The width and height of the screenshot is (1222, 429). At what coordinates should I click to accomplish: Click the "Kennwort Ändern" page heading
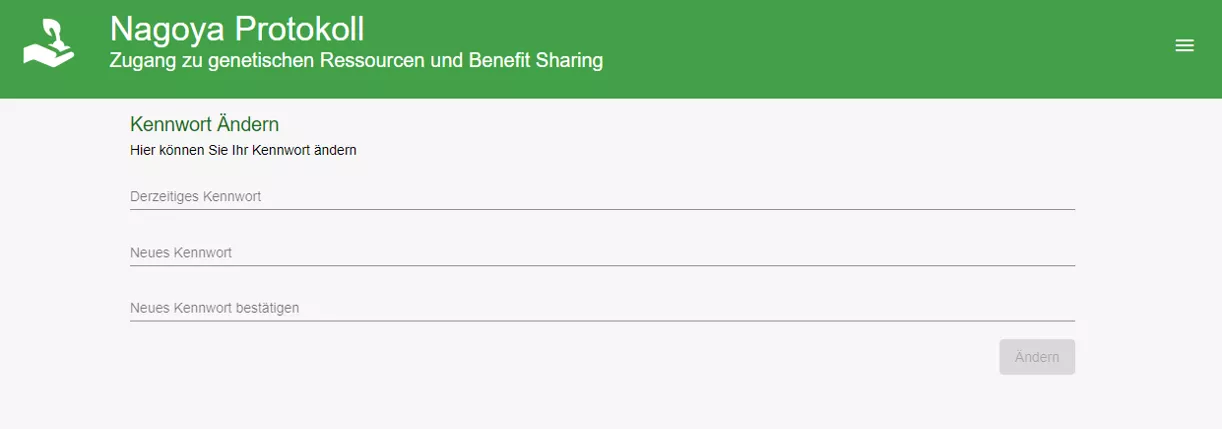[x=204, y=125]
